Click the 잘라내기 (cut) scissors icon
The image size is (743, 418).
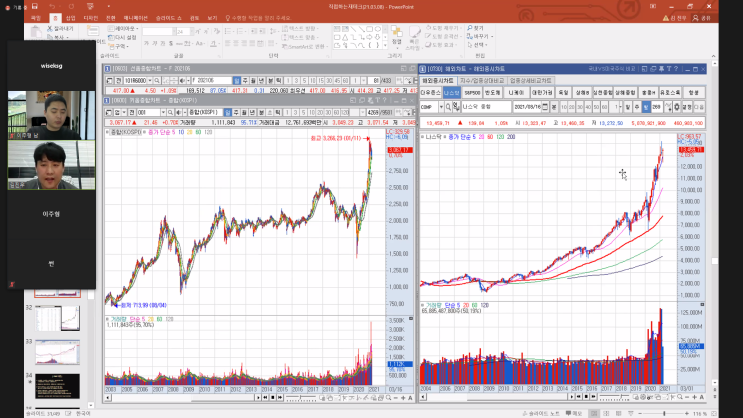pos(50,29)
